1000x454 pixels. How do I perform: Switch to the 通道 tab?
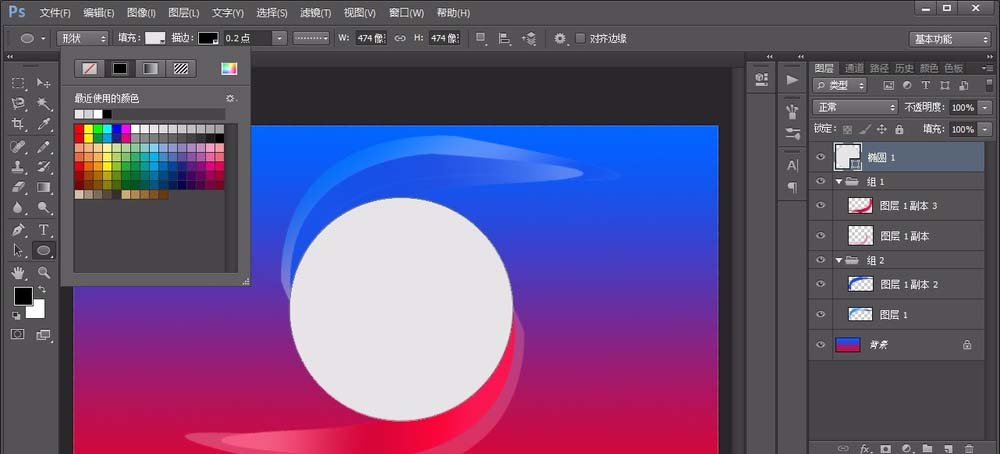pos(853,68)
